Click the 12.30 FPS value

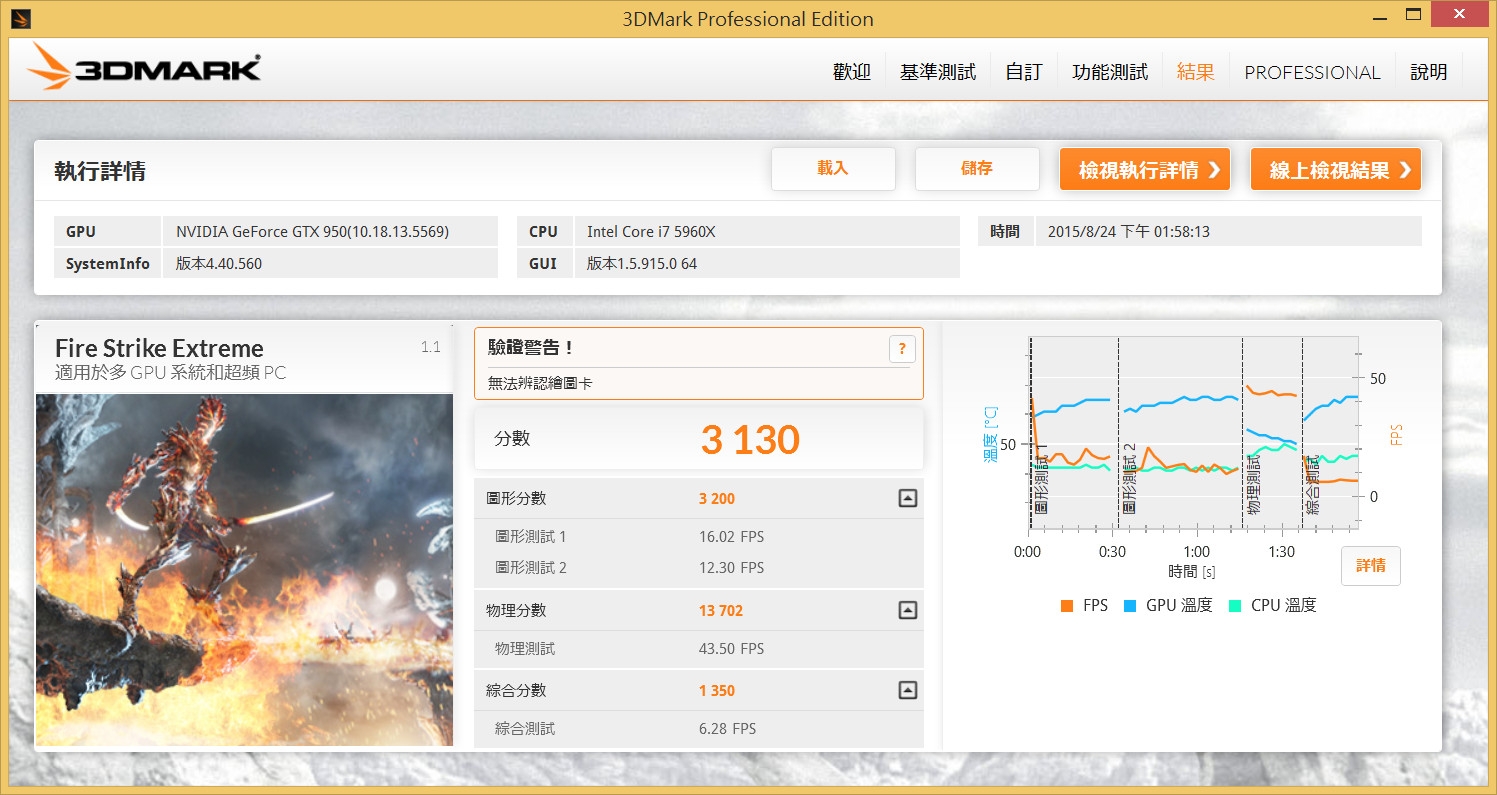click(731, 568)
